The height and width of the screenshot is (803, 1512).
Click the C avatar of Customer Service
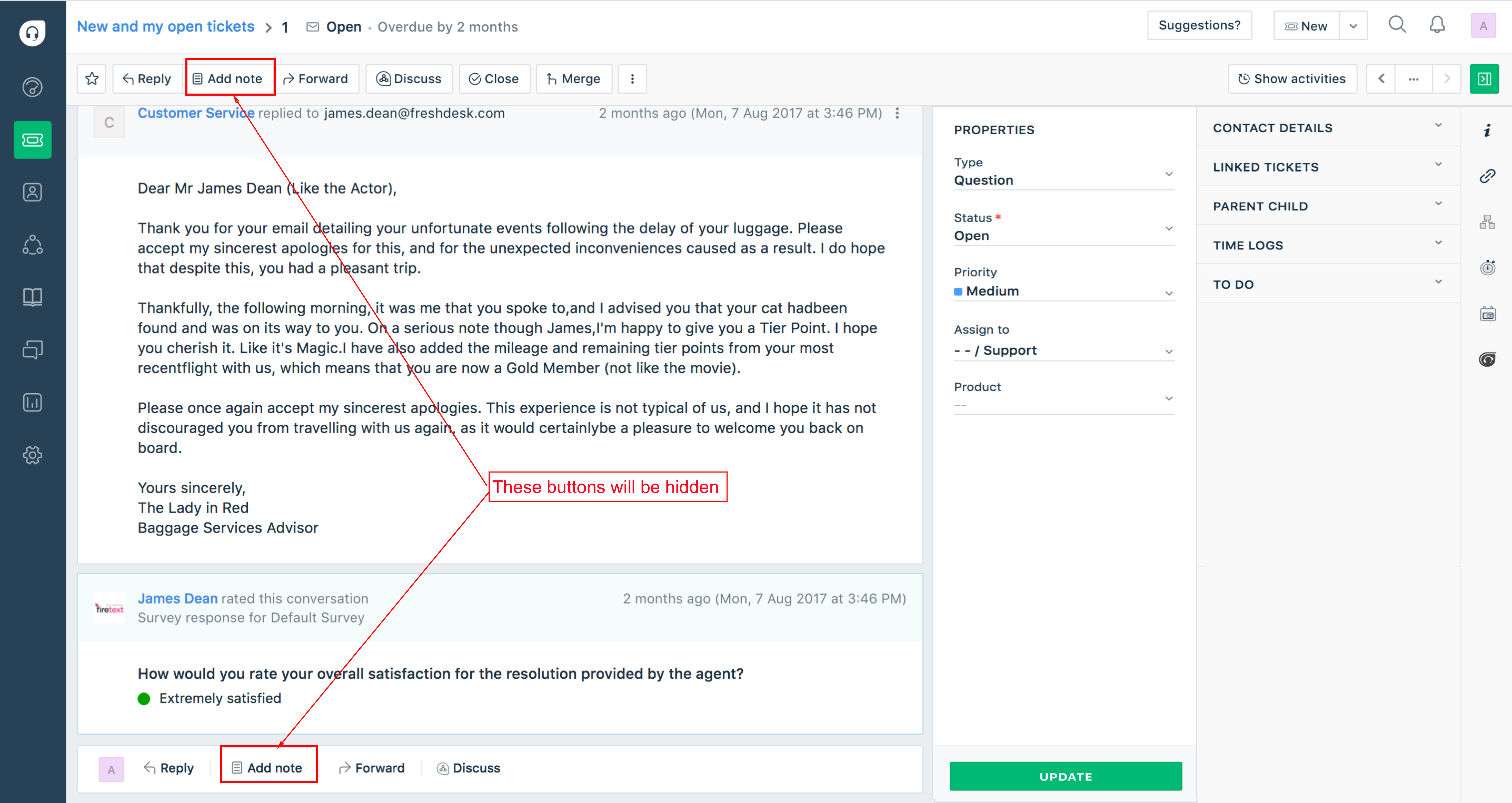109,123
